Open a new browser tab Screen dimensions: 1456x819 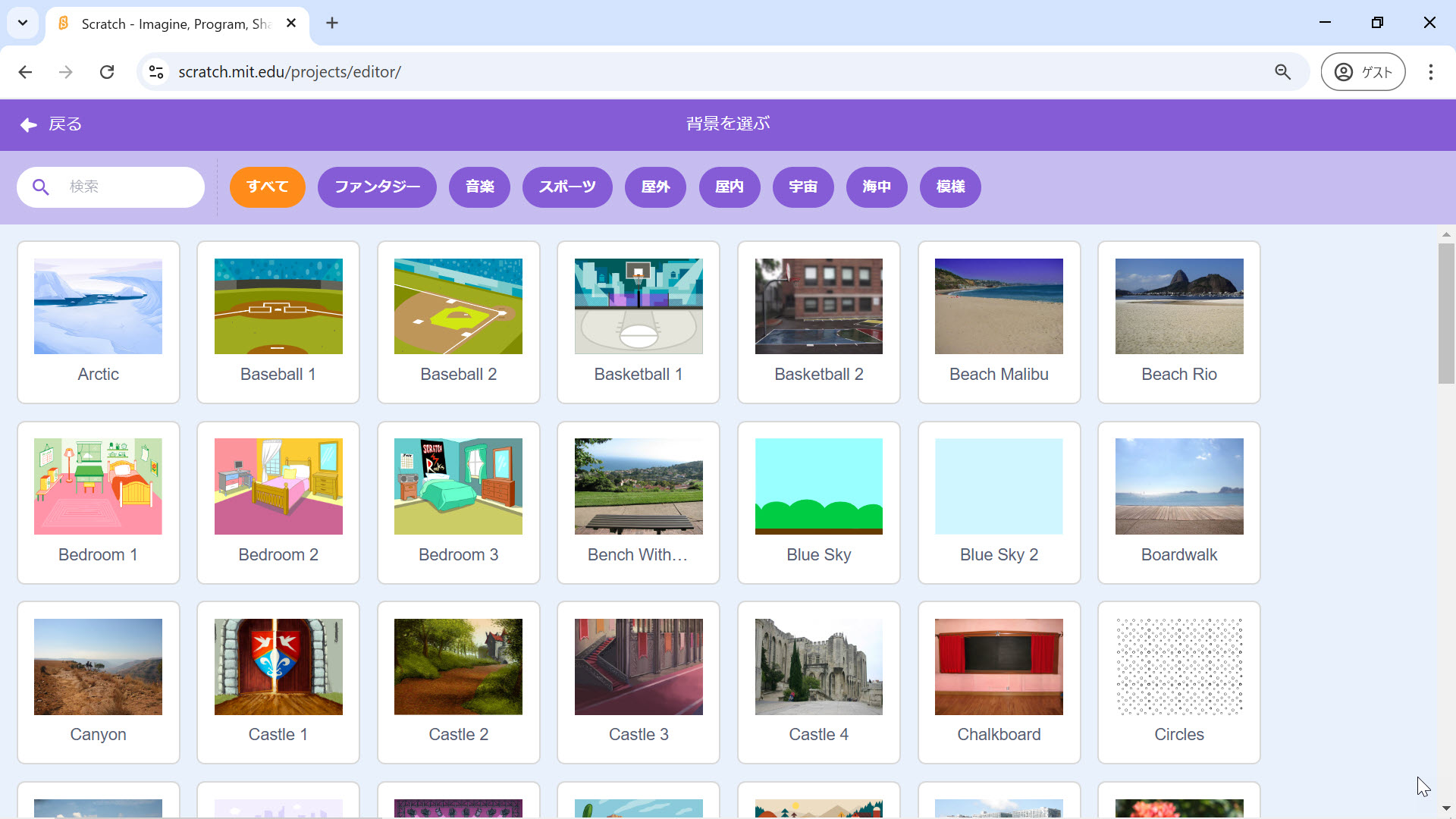pyautogui.click(x=332, y=24)
